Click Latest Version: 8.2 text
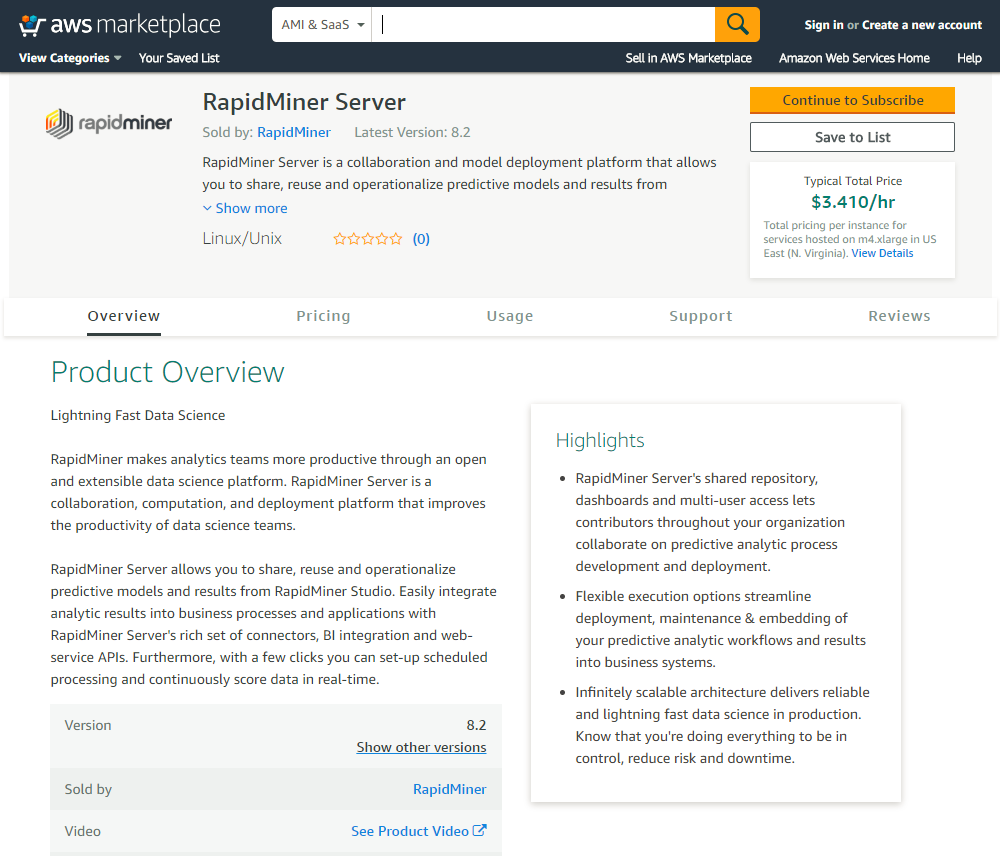This screenshot has width=1000, height=856. click(x=412, y=132)
